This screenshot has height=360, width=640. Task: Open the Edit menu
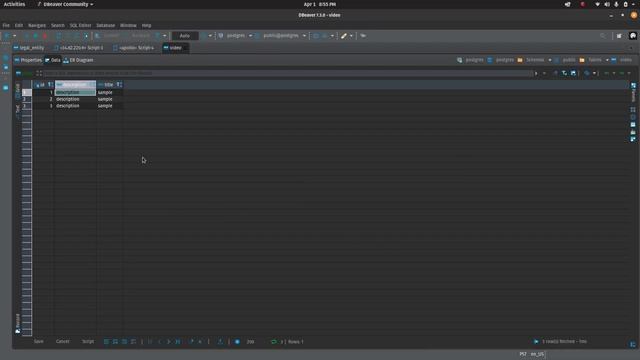pyautogui.click(x=19, y=25)
